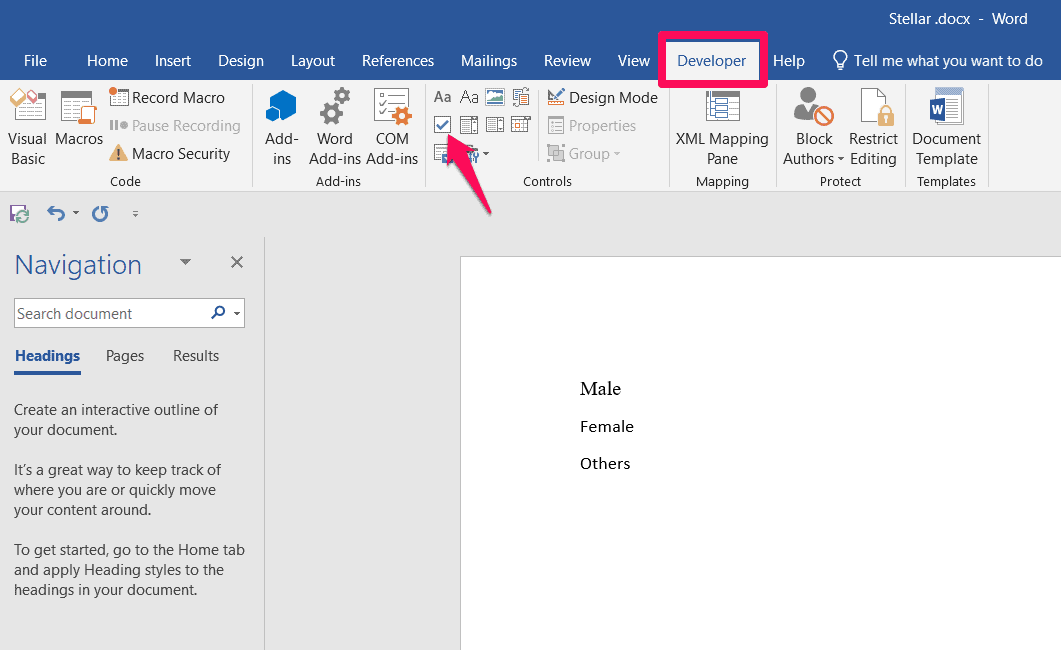The width and height of the screenshot is (1061, 650).
Task: Open the Block Authors dropdown
Action: [812, 128]
